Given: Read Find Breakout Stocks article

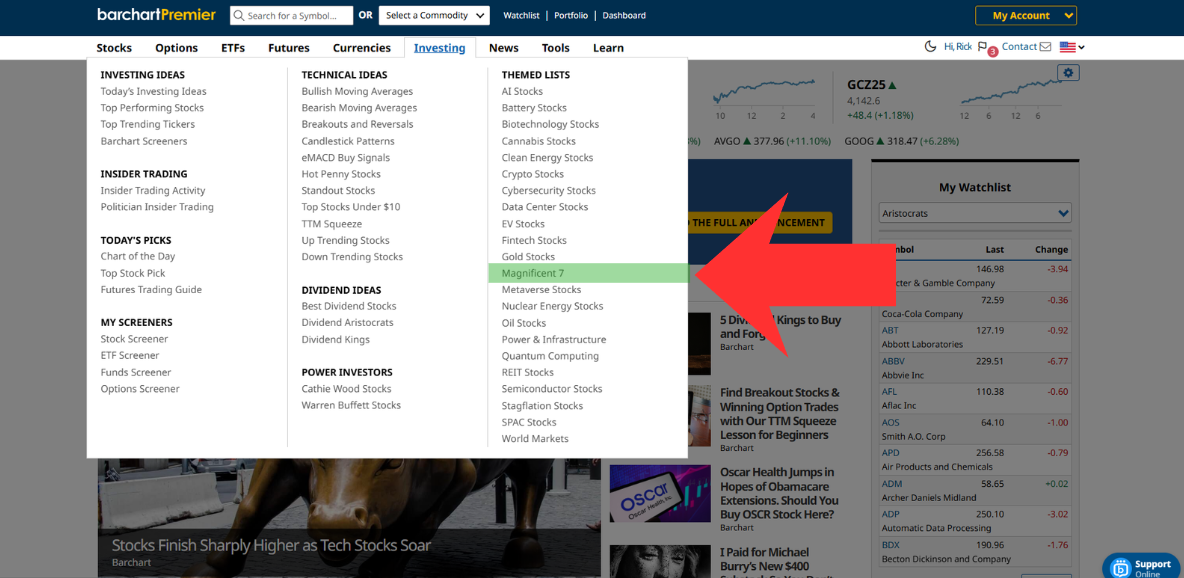Looking at the screenshot, I should [x=779, y=413].
